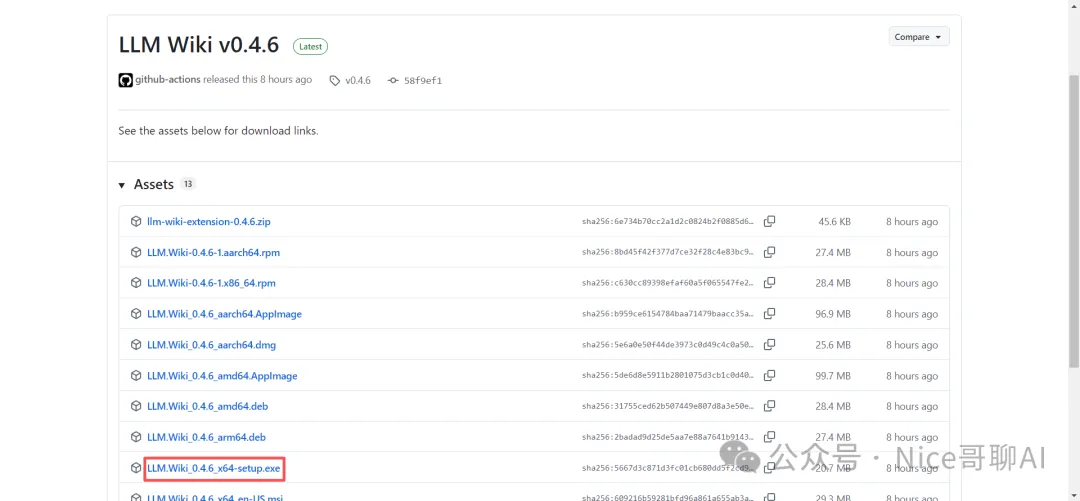Click sha256 hash text starting 5e6a0e50
Image resolution: width=1080 pixels, height=501 pixels.
(668, 345)
